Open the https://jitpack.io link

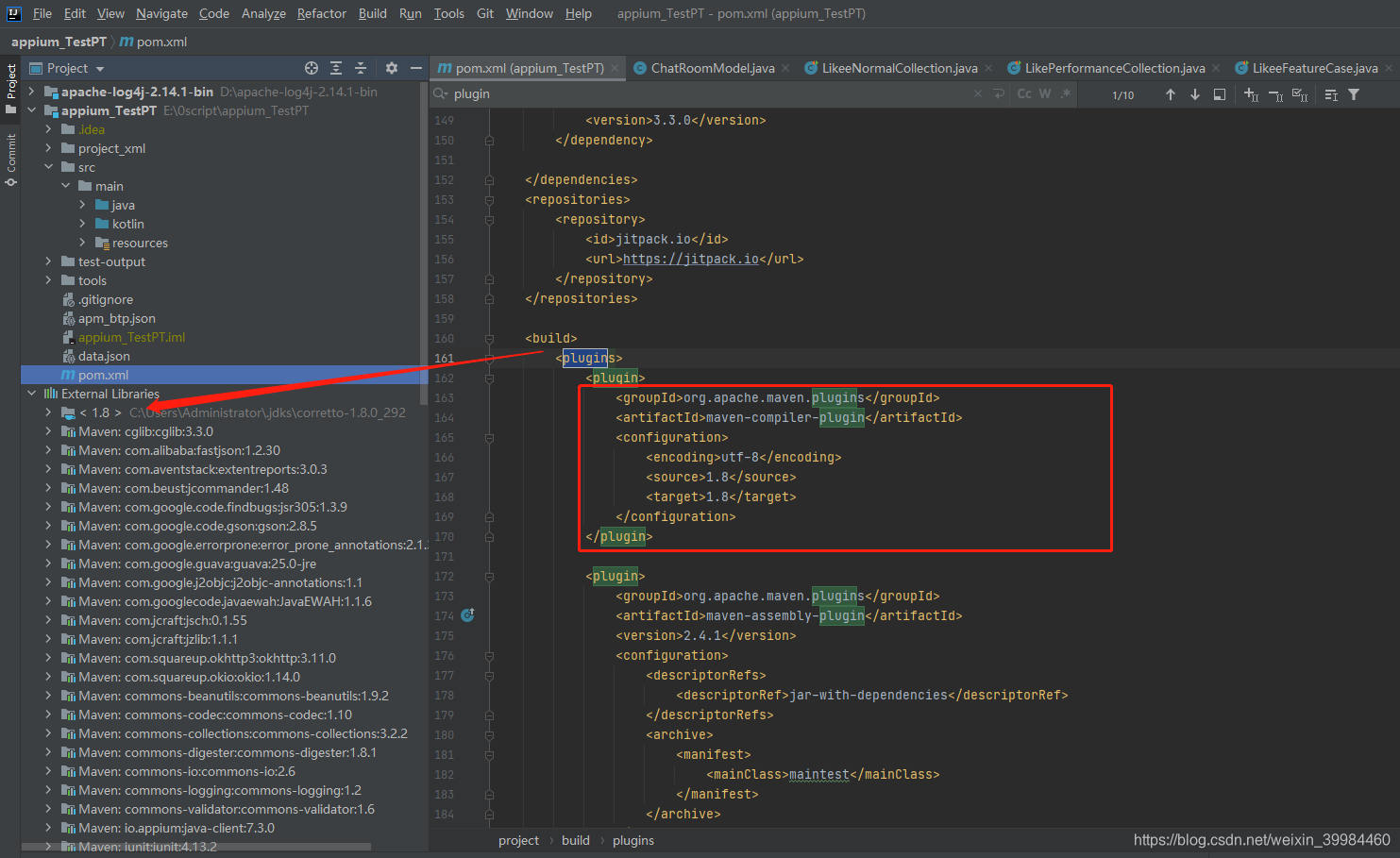pyautogui.click(x=691, y=260)
